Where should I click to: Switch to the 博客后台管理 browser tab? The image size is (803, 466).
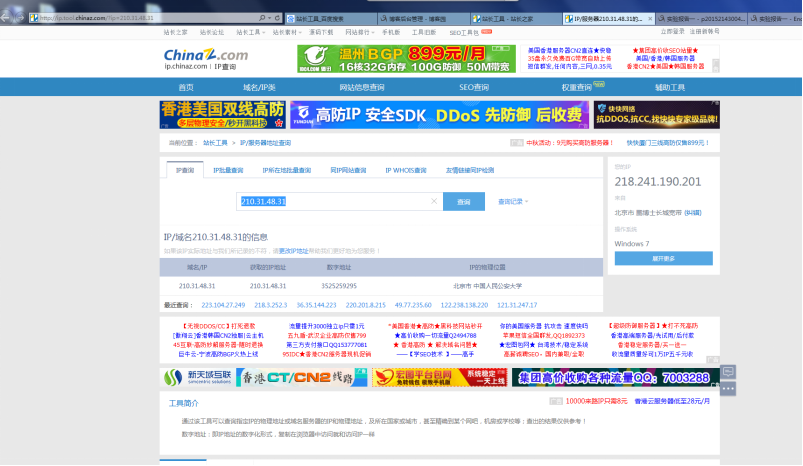click(x=424, y=18)
